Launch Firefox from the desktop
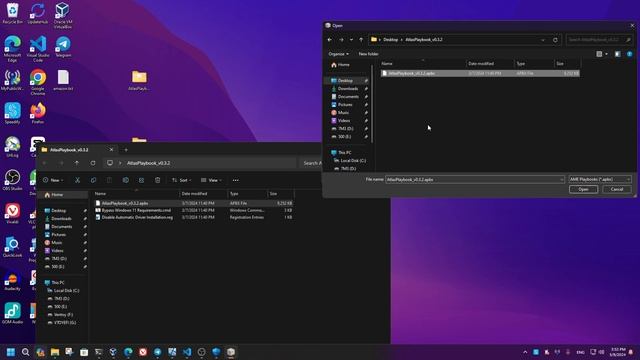The width and height of the screenshot is (640, 360). click(x=38, y=113)
